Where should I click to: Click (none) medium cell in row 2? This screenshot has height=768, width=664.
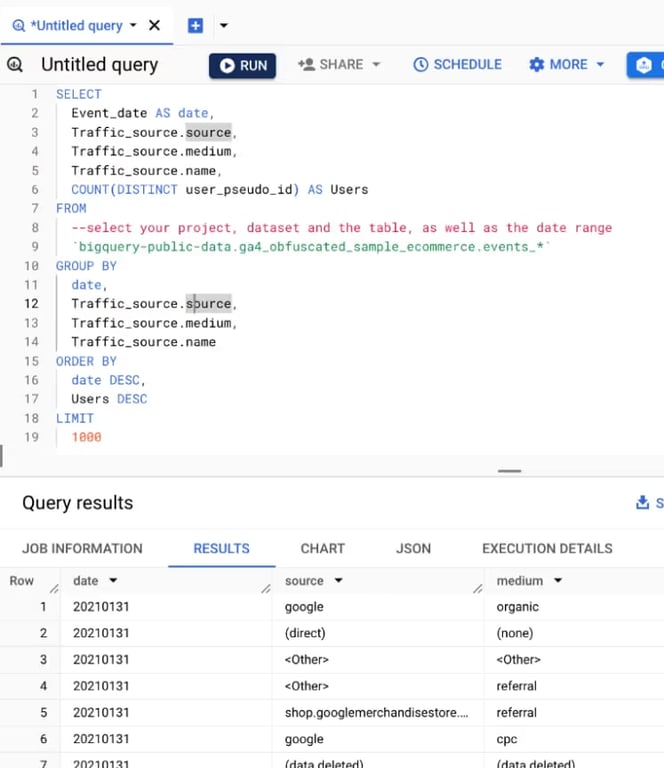(515, 633)
